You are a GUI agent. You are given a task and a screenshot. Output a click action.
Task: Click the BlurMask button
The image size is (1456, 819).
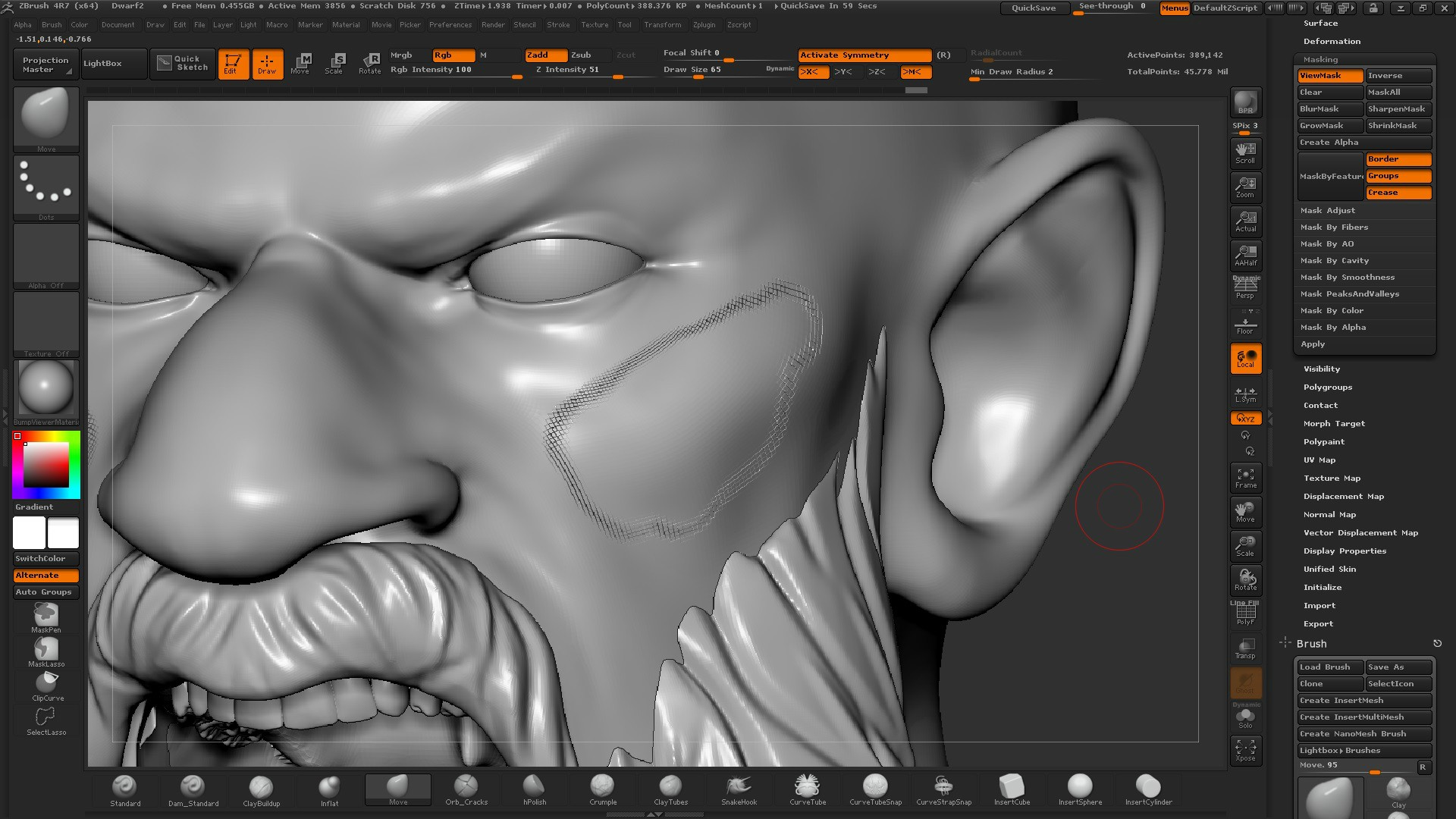coord(1329,109)
